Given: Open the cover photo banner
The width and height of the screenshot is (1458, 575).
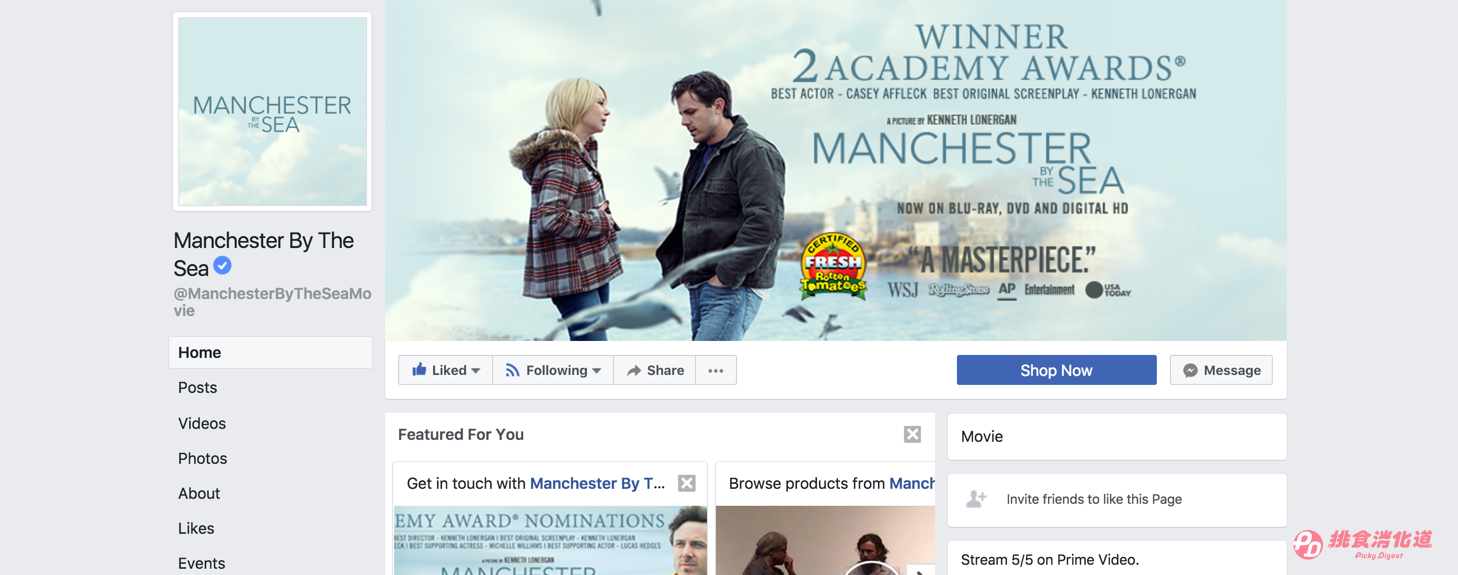Looking at the screenshot, I should tap(836, 170).
